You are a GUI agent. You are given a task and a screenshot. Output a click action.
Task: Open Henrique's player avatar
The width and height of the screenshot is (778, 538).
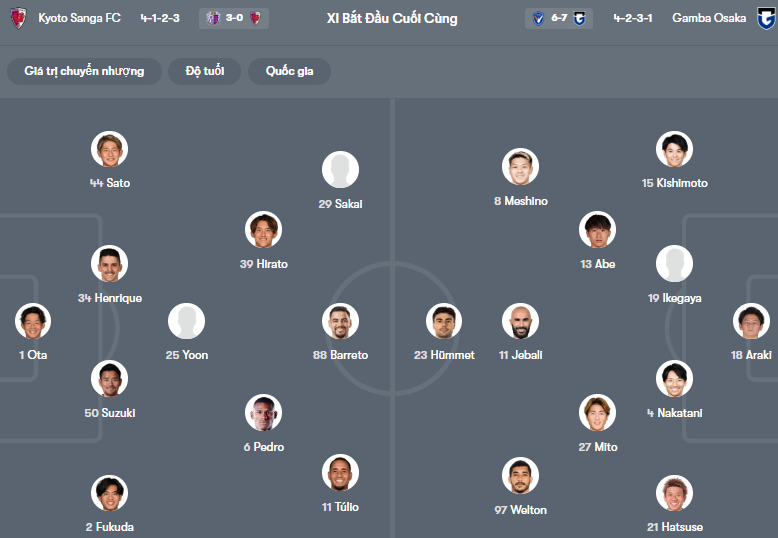point(109,264)
